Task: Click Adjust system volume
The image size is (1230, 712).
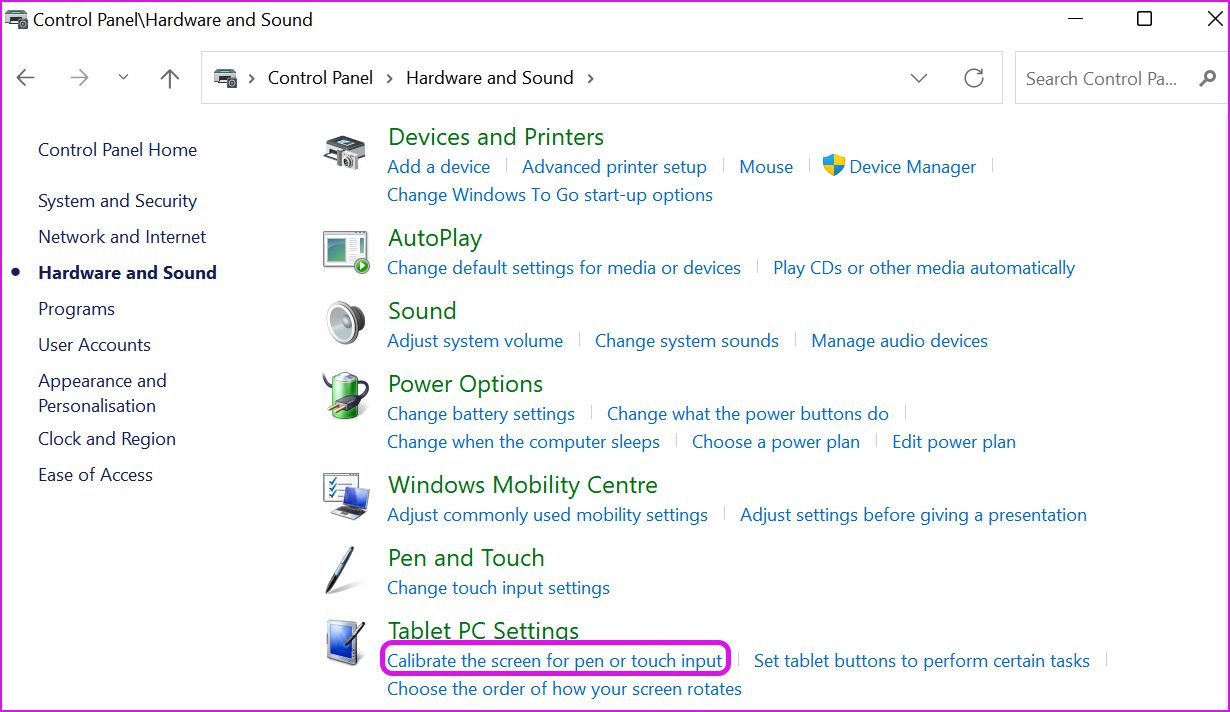Action: [475, 340]
